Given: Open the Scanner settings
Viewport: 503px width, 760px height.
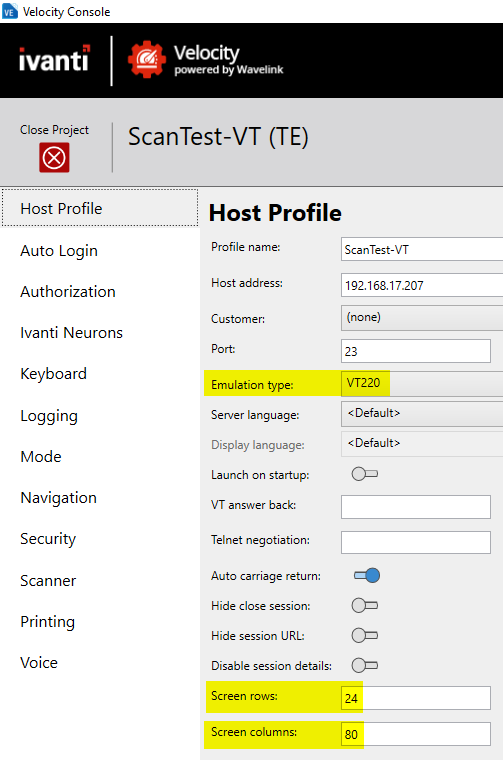Looking at the screenshot, I should pyautogui.click(x=48, y=581).
